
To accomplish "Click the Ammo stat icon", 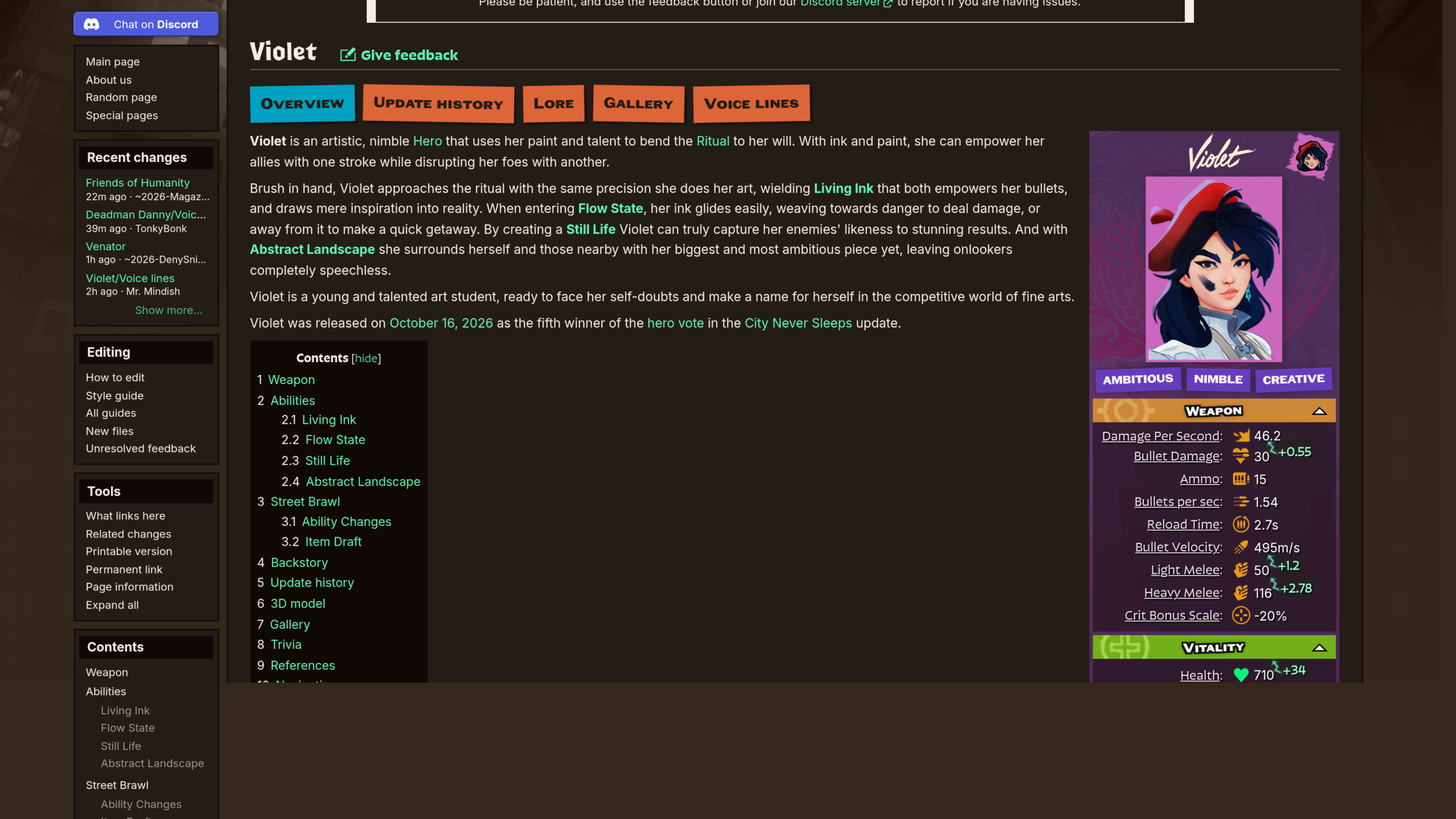I will click(x=1240, y=479).
